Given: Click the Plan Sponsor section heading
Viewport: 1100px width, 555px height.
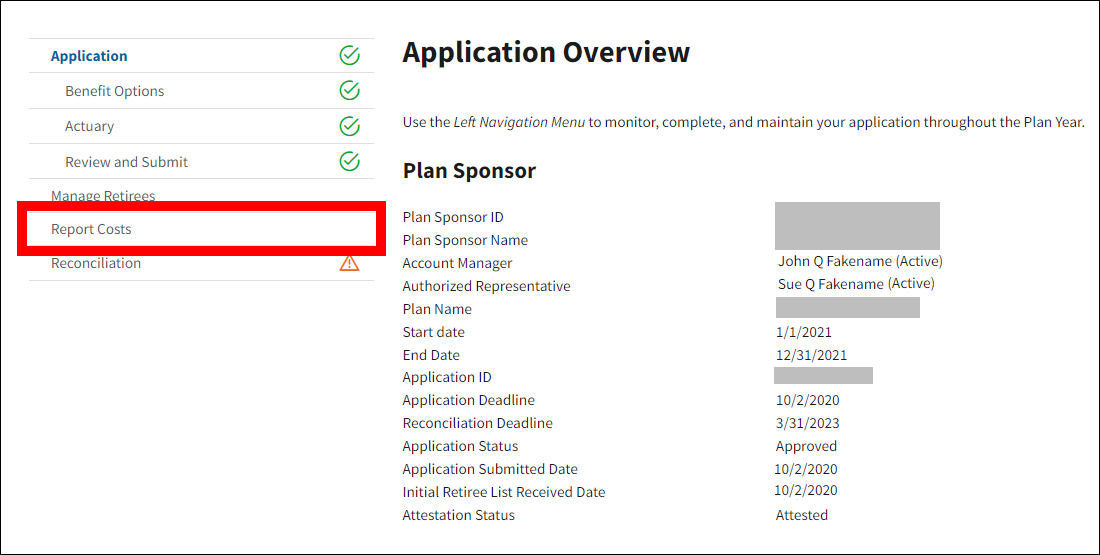Looking at the screenshot, I should pos(469,171).
